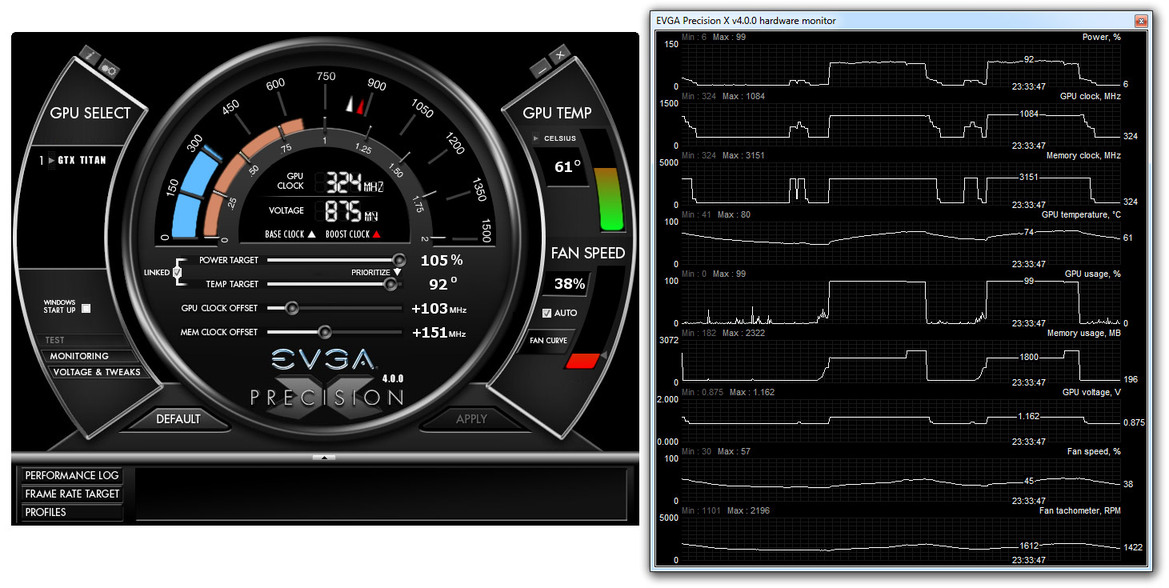1169x588 pixels.
Task: Click the small arrow above Performance Log panel
Action: tap(324, 457)
